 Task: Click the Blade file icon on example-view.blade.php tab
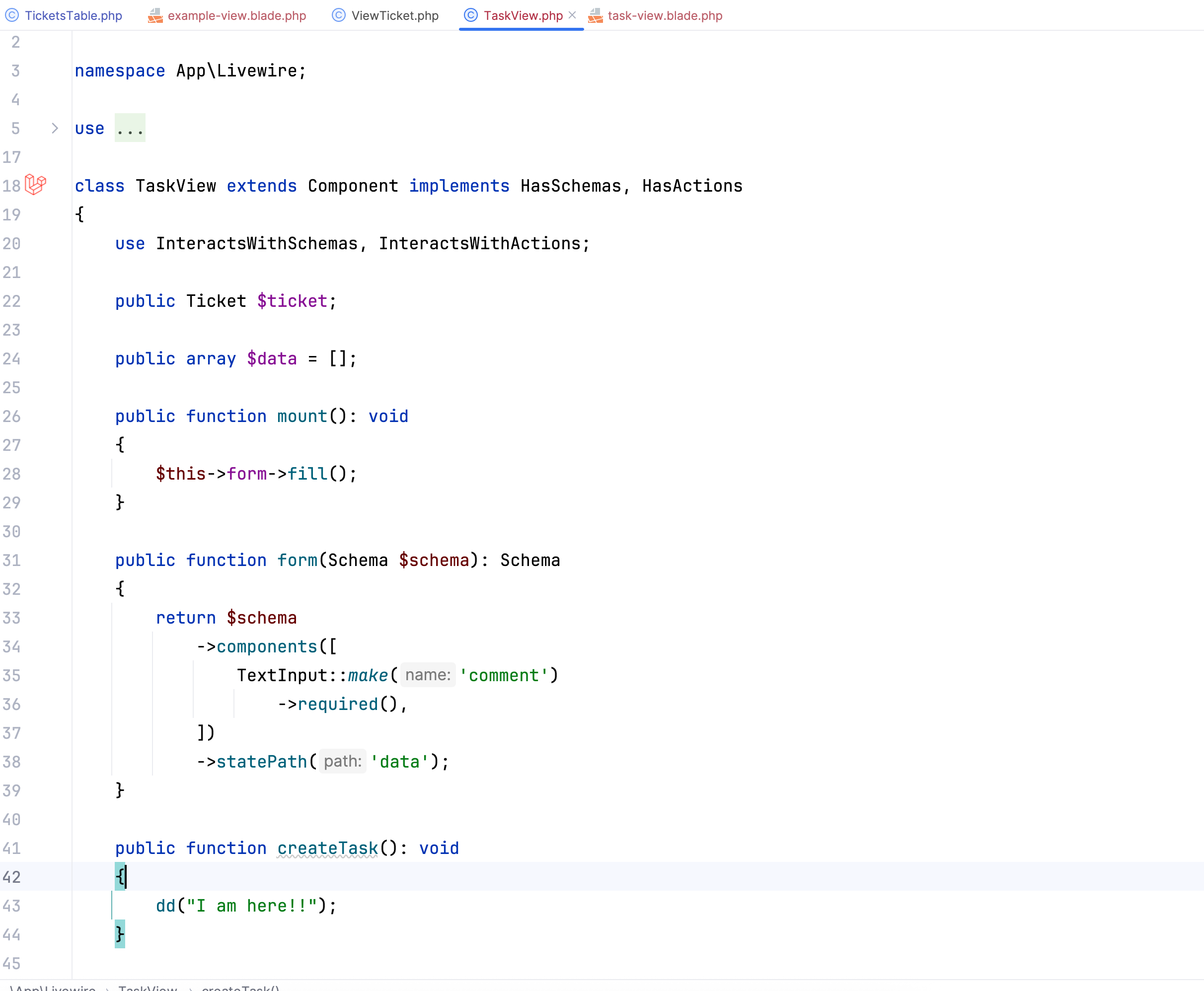click(155, 15)
